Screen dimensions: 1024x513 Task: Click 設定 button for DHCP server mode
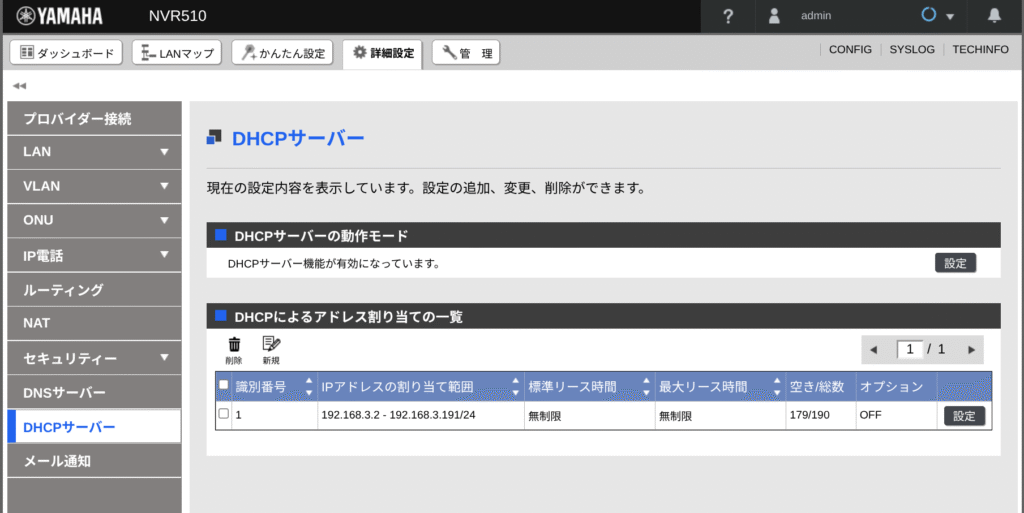click(x=955, y=264)
